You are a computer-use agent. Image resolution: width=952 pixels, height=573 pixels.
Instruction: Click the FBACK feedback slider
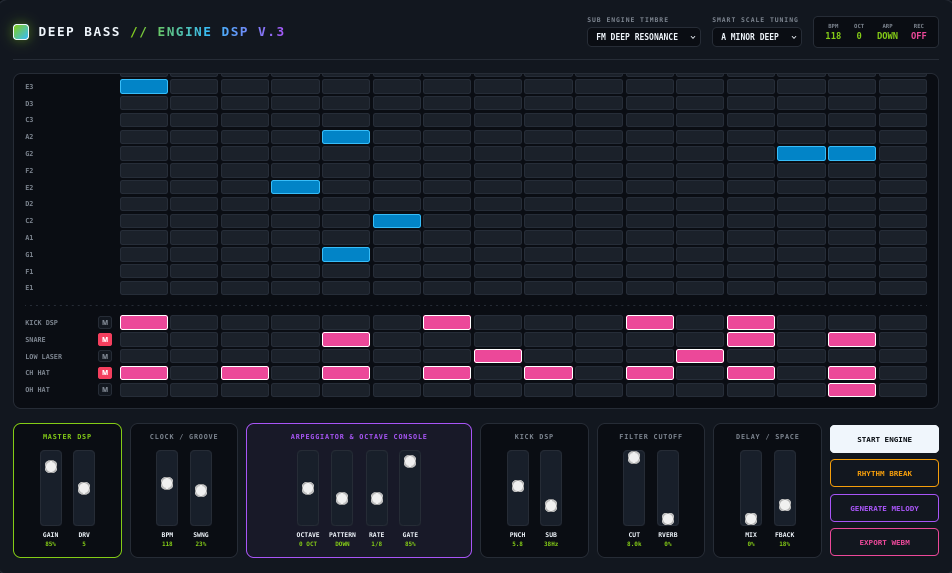point(785,488)
